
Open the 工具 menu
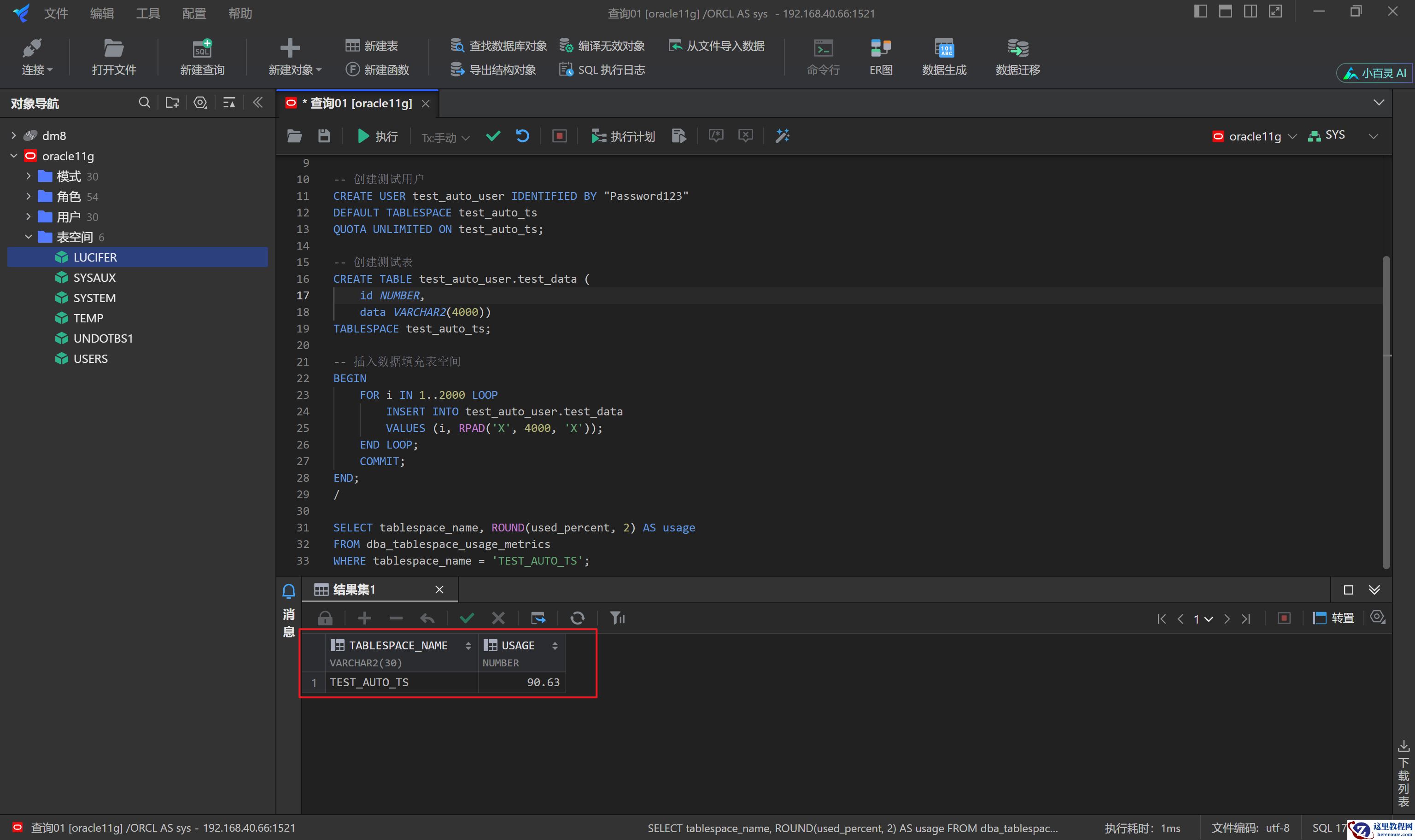[148, 13]
